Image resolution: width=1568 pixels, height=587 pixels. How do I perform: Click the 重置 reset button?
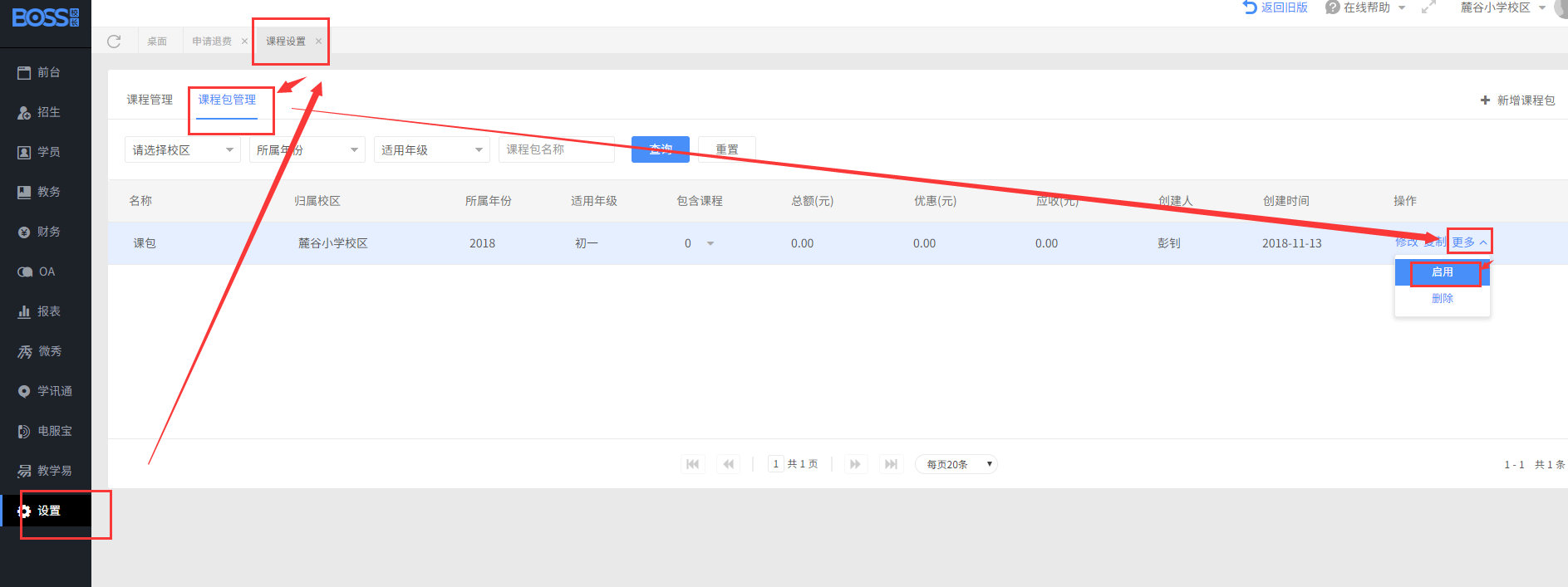[727, 149]
